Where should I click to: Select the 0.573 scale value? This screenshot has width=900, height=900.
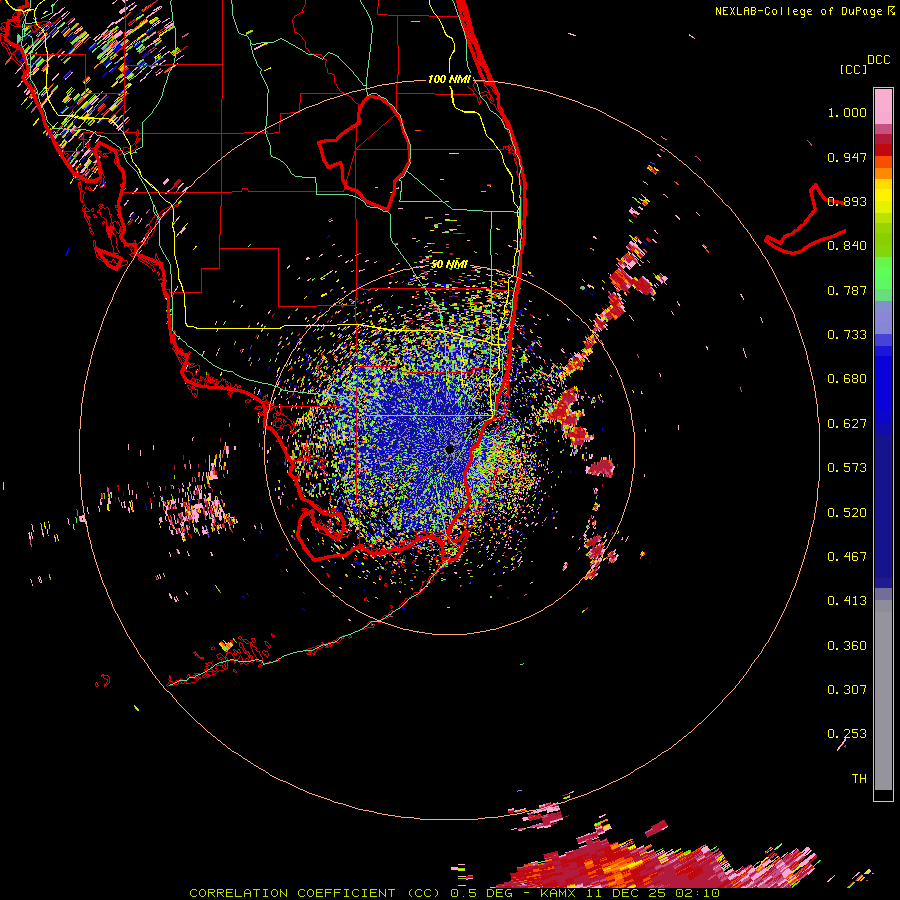(847, 468)
